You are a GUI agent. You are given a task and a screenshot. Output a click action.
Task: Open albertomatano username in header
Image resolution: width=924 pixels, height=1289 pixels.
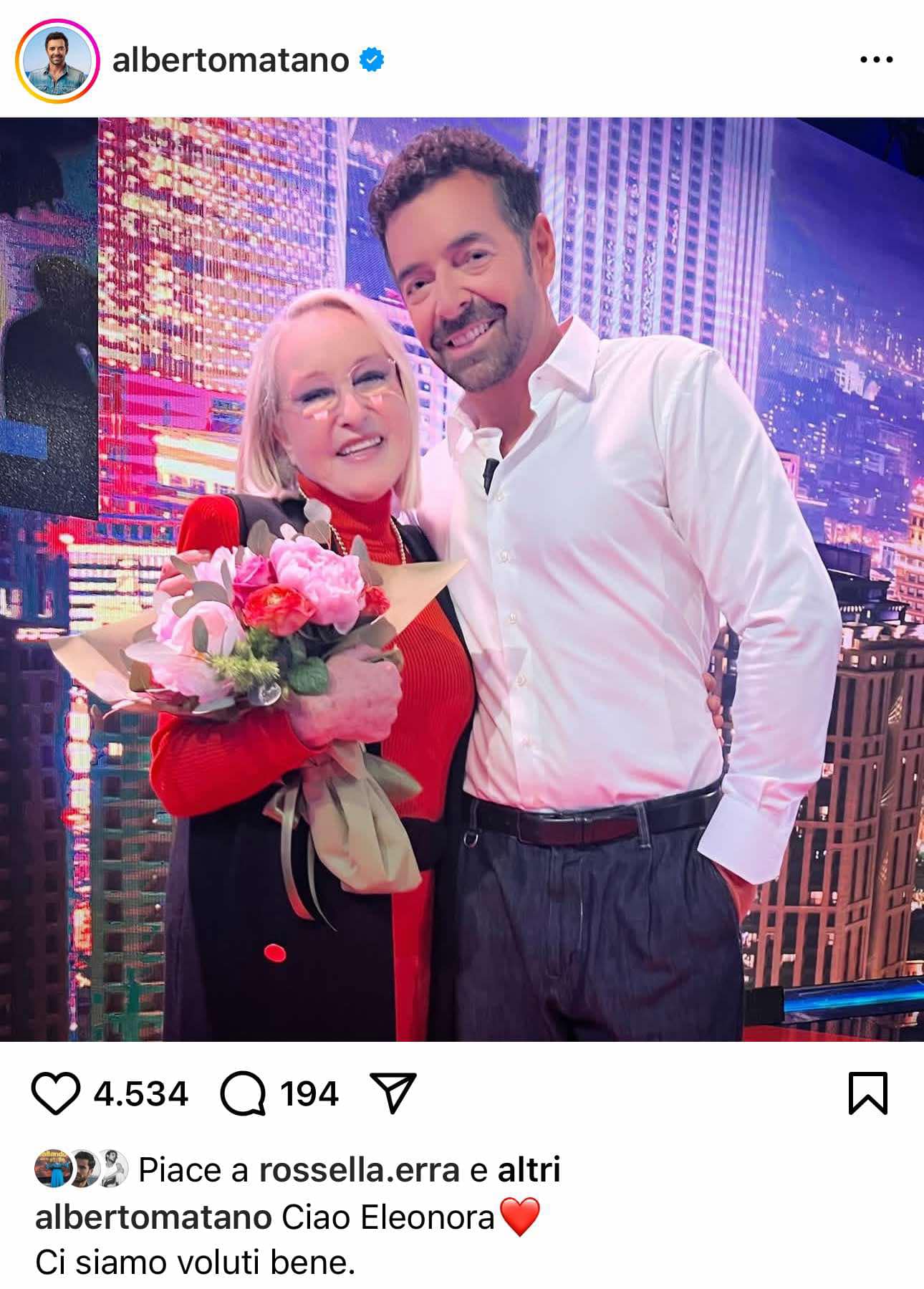pyautogui.click(x=231, y=60)
